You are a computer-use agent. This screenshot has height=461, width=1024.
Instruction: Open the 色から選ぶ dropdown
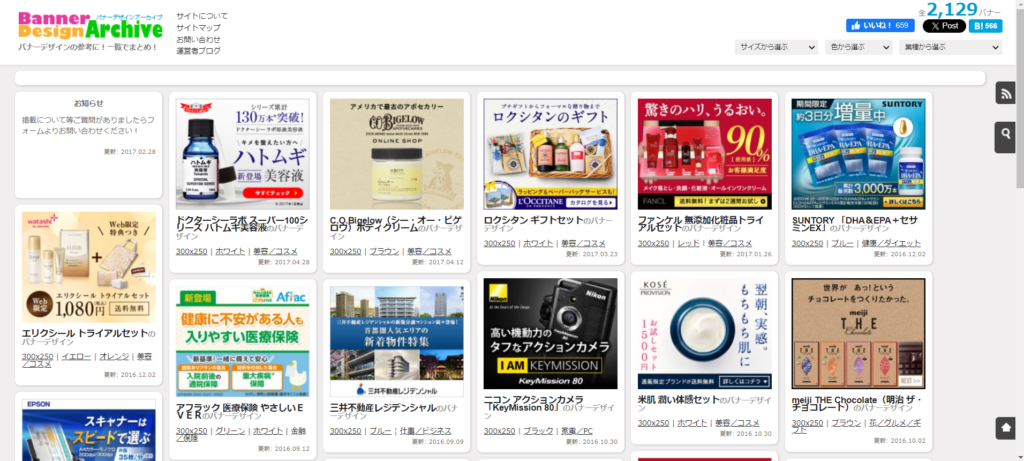coord(859,47)
